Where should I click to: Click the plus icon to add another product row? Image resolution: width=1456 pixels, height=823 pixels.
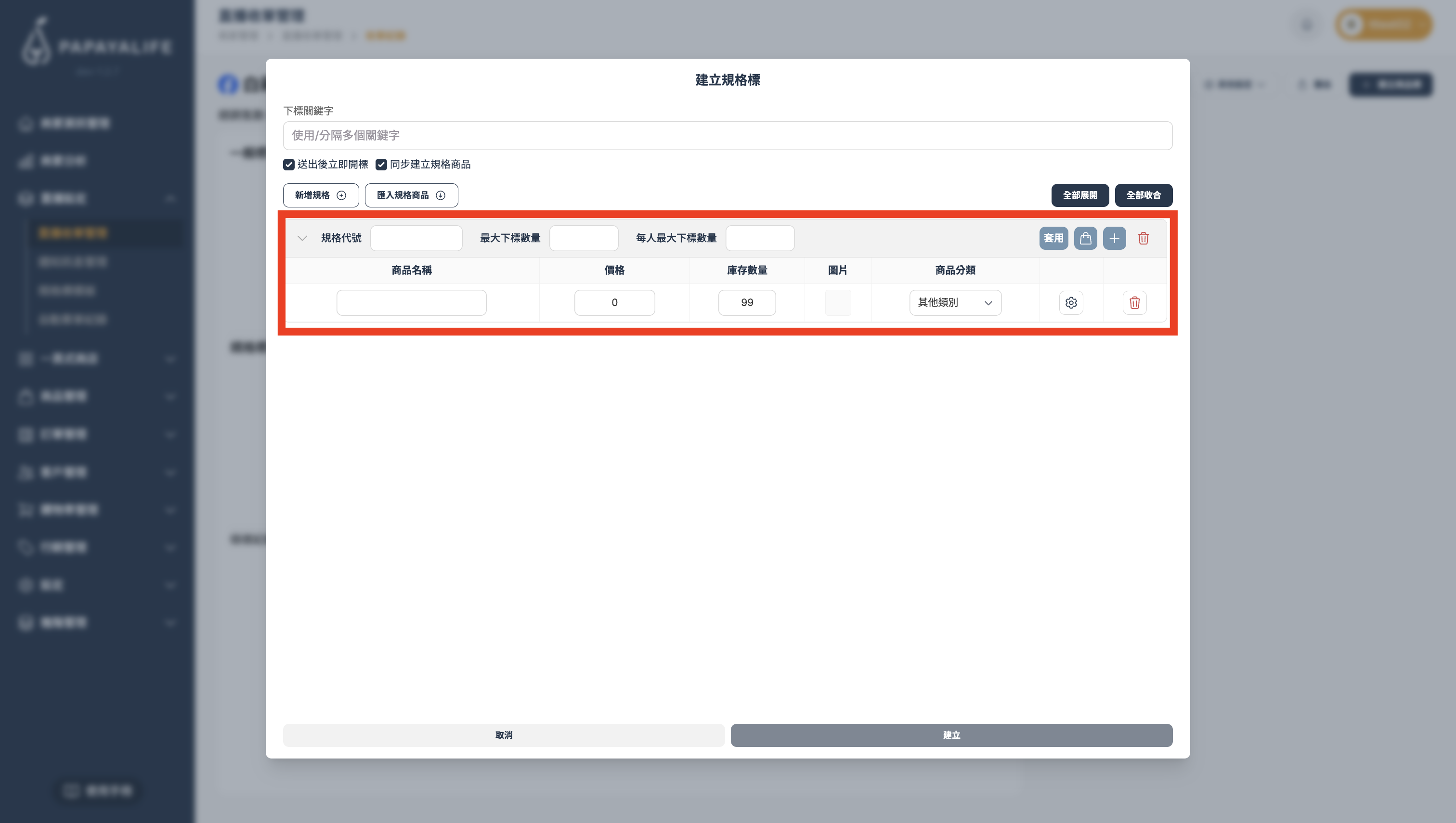[1115, 238]
